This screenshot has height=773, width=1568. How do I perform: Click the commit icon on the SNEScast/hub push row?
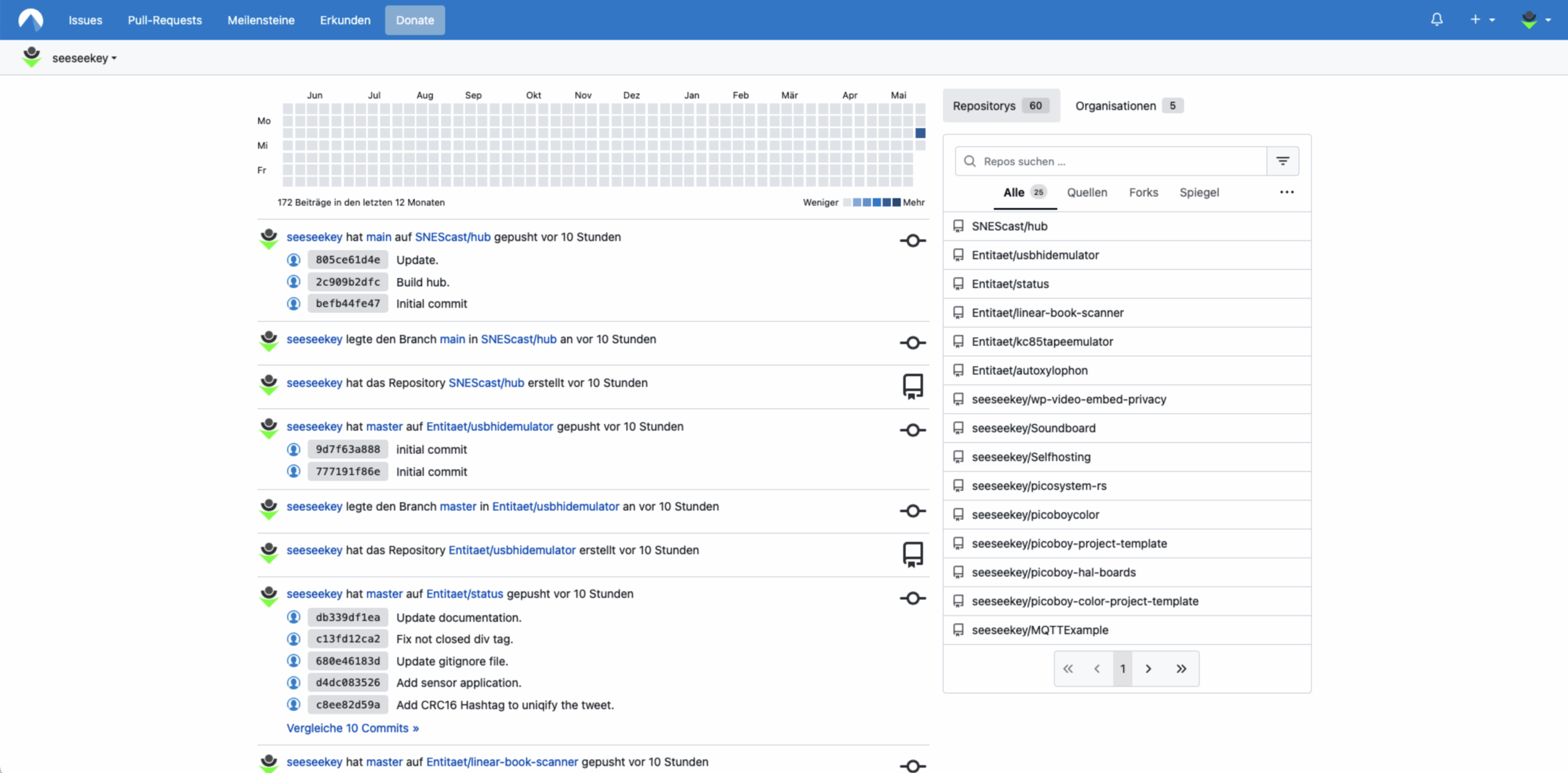913,241
